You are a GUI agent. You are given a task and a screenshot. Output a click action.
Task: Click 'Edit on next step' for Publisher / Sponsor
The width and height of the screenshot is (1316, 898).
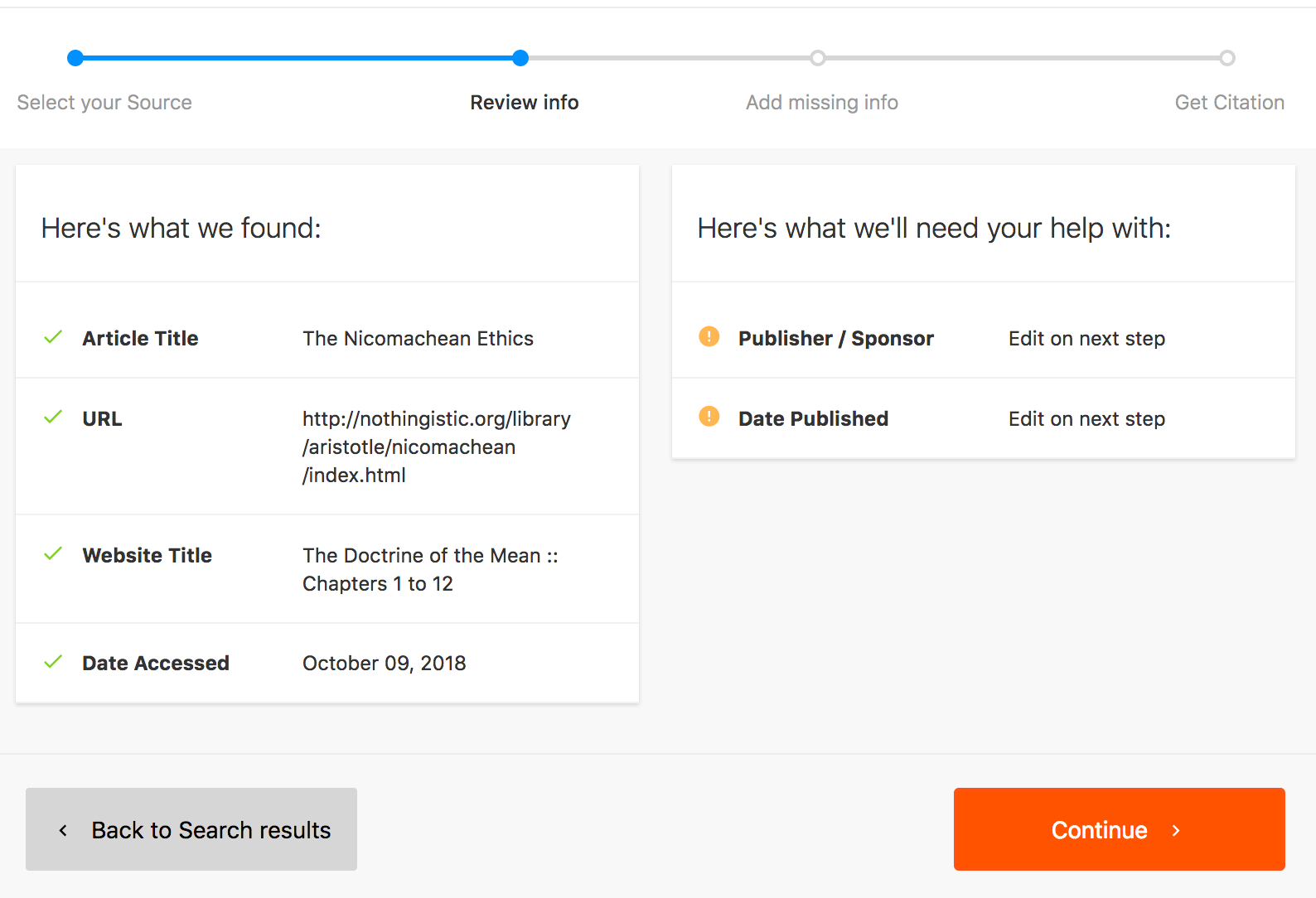pyautogui.click(x=1086, y=339)
